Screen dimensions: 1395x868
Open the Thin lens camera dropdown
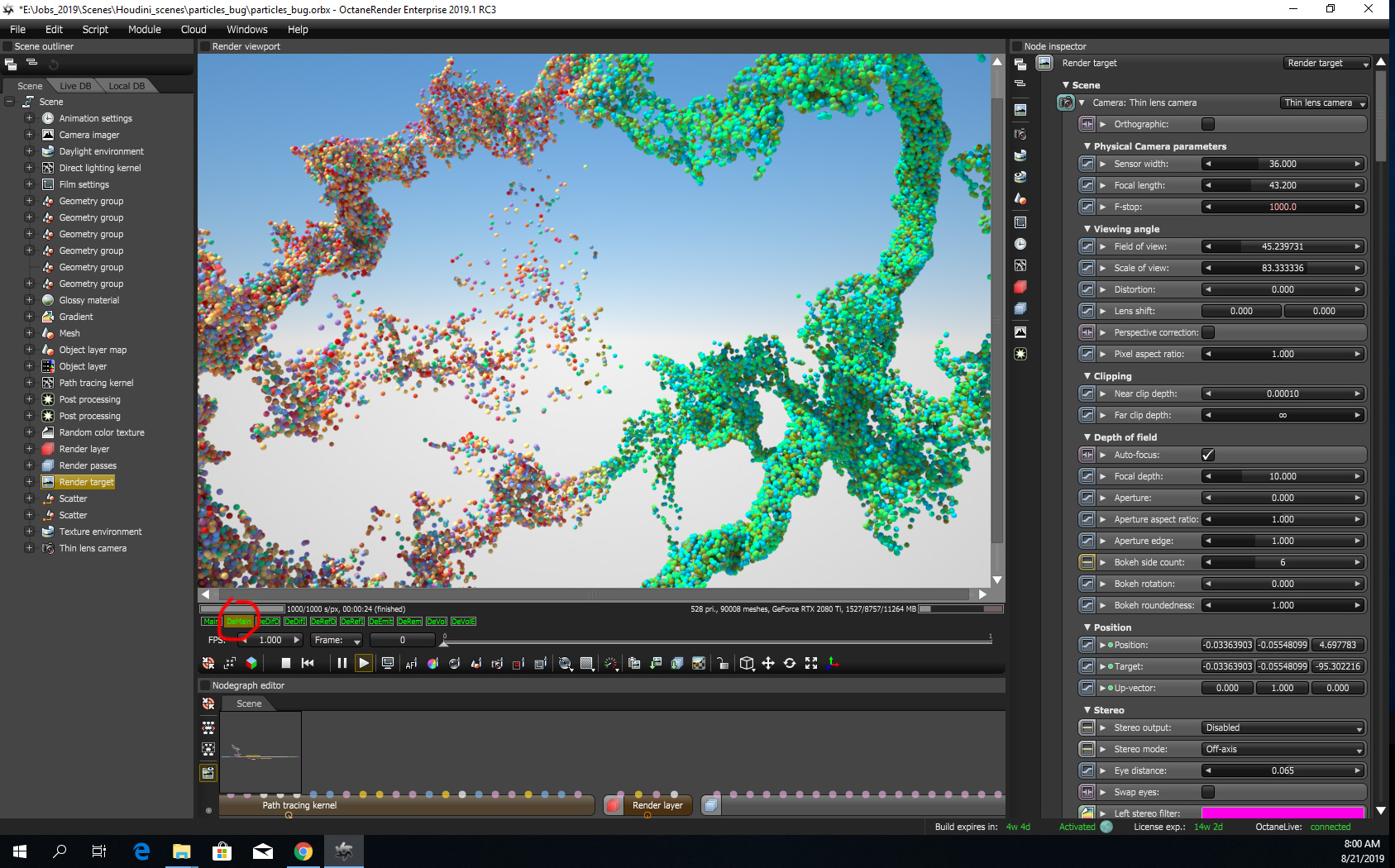(1323, 103)
